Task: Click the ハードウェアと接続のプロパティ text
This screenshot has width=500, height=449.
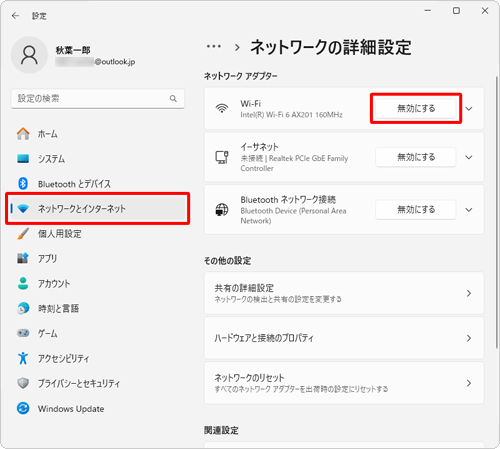Action: coord(264,338)
